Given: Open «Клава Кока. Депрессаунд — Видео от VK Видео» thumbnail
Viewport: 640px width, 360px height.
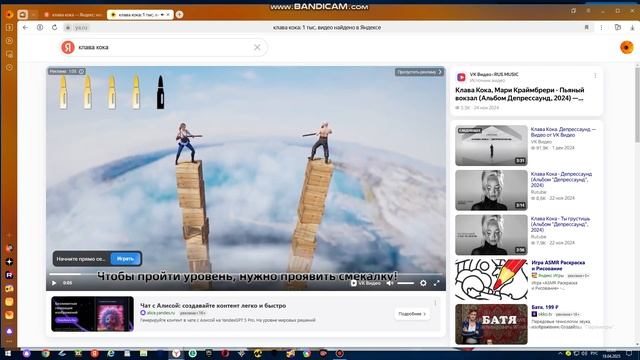Looking at the screenshot, I should 491,145.
